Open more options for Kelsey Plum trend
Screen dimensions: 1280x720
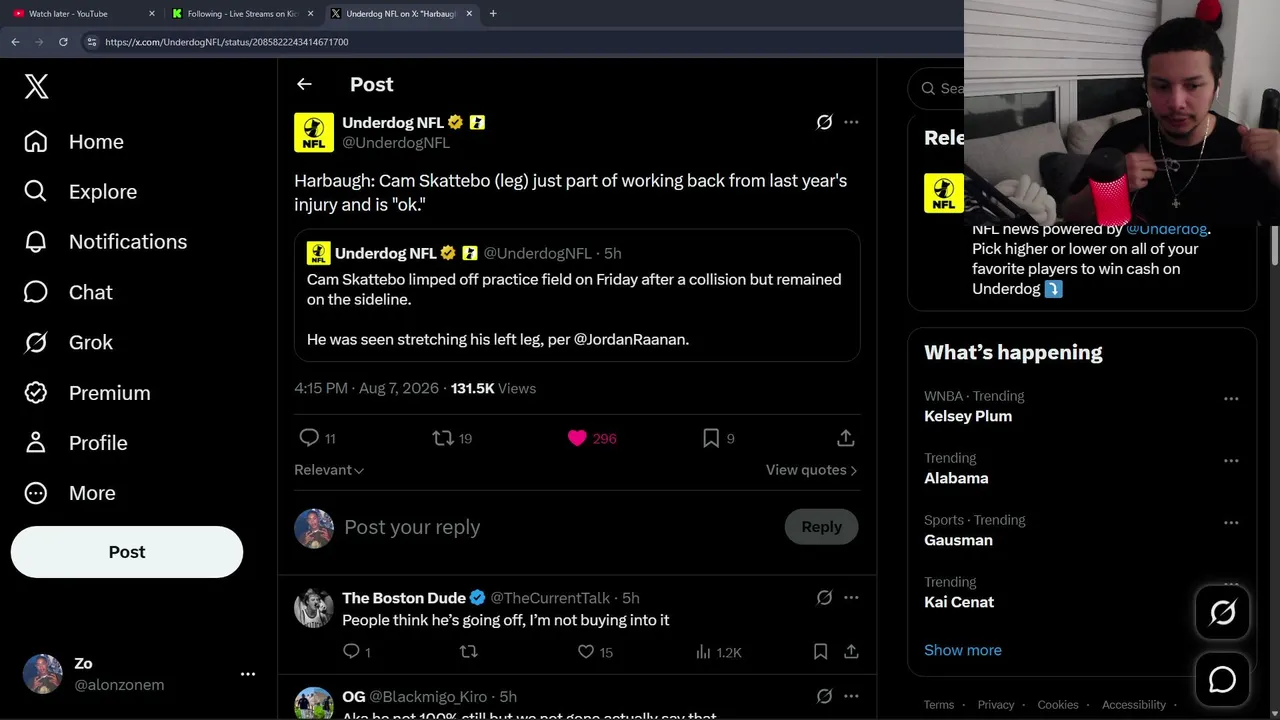1231,398
